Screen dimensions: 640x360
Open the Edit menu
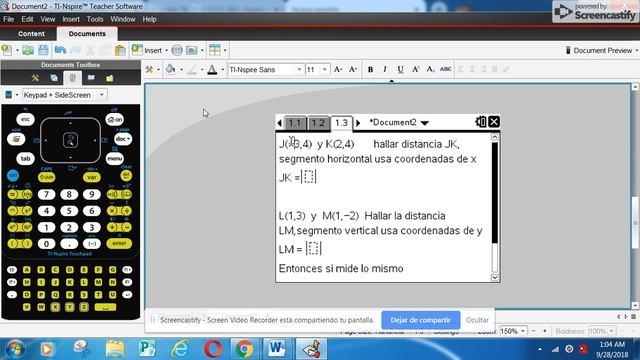pos(27,19)
